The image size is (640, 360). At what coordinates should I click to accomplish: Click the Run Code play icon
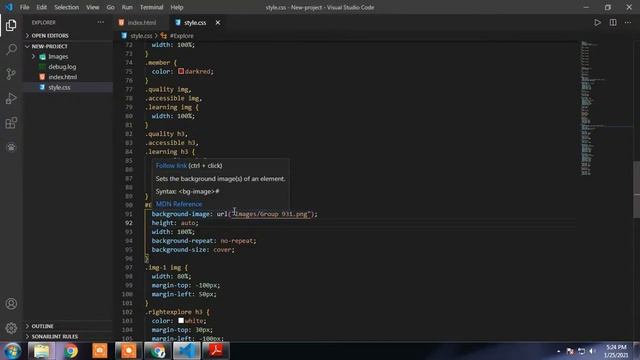pyautogui.click(x=597, y=23)
